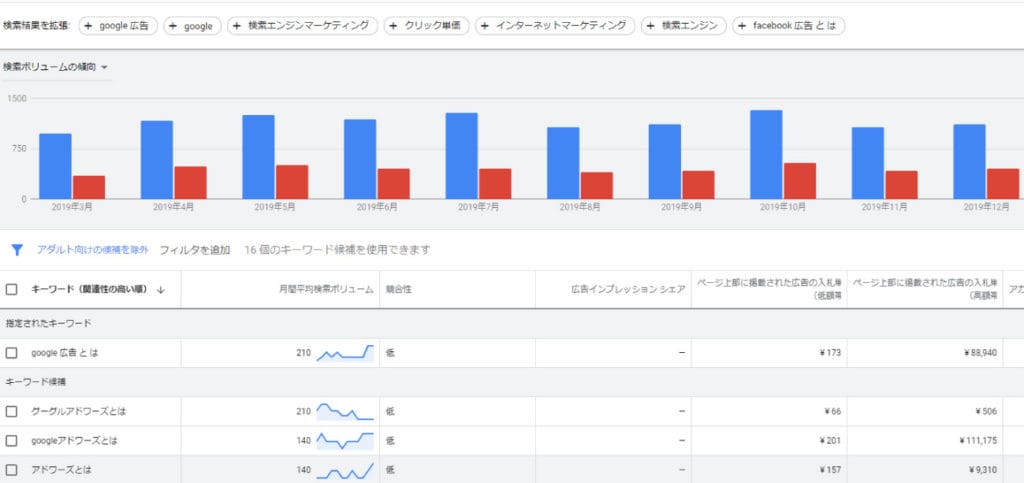1024x483 pixels.
Task: Add 'google' chip to broaden search
Action: pyautogui.click(x=193, y=26)
